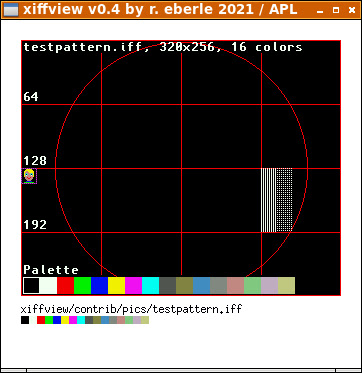362x373 pixels.
Task: Choose the lavender swatch in the large Palette bar
Action: click(269, 286)
